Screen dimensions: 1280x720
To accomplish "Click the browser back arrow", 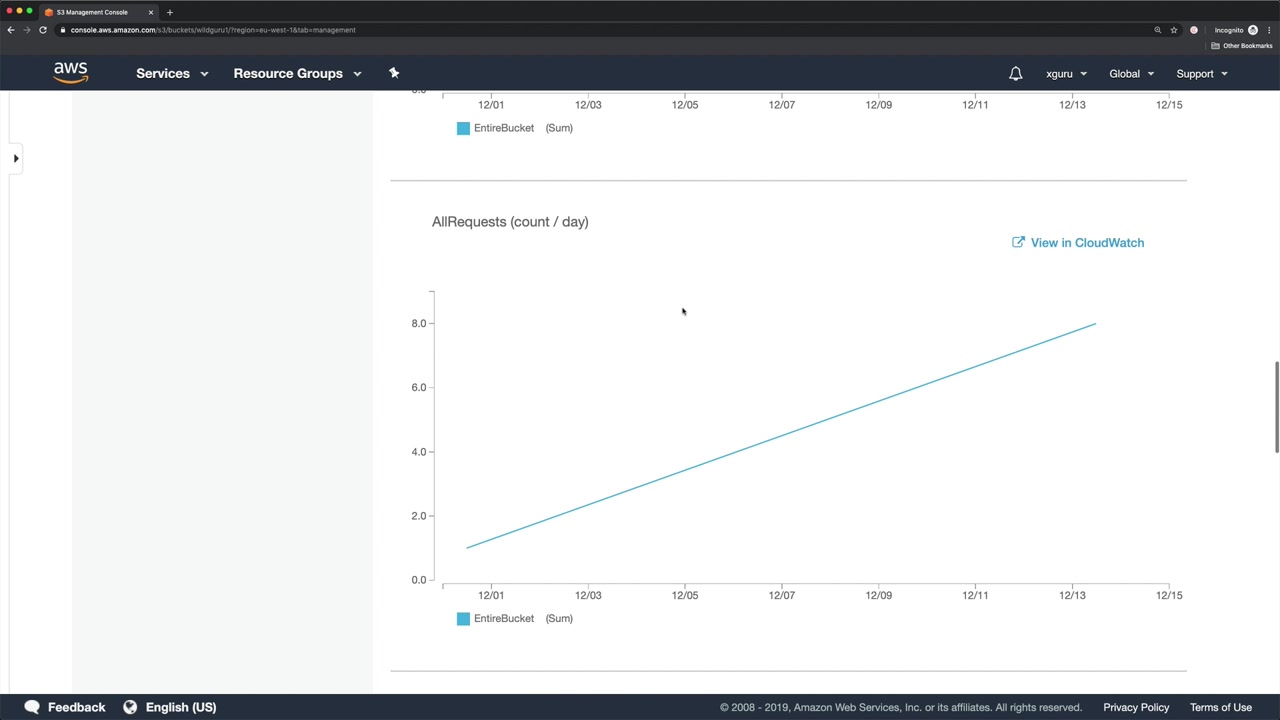I will [11, 30].
